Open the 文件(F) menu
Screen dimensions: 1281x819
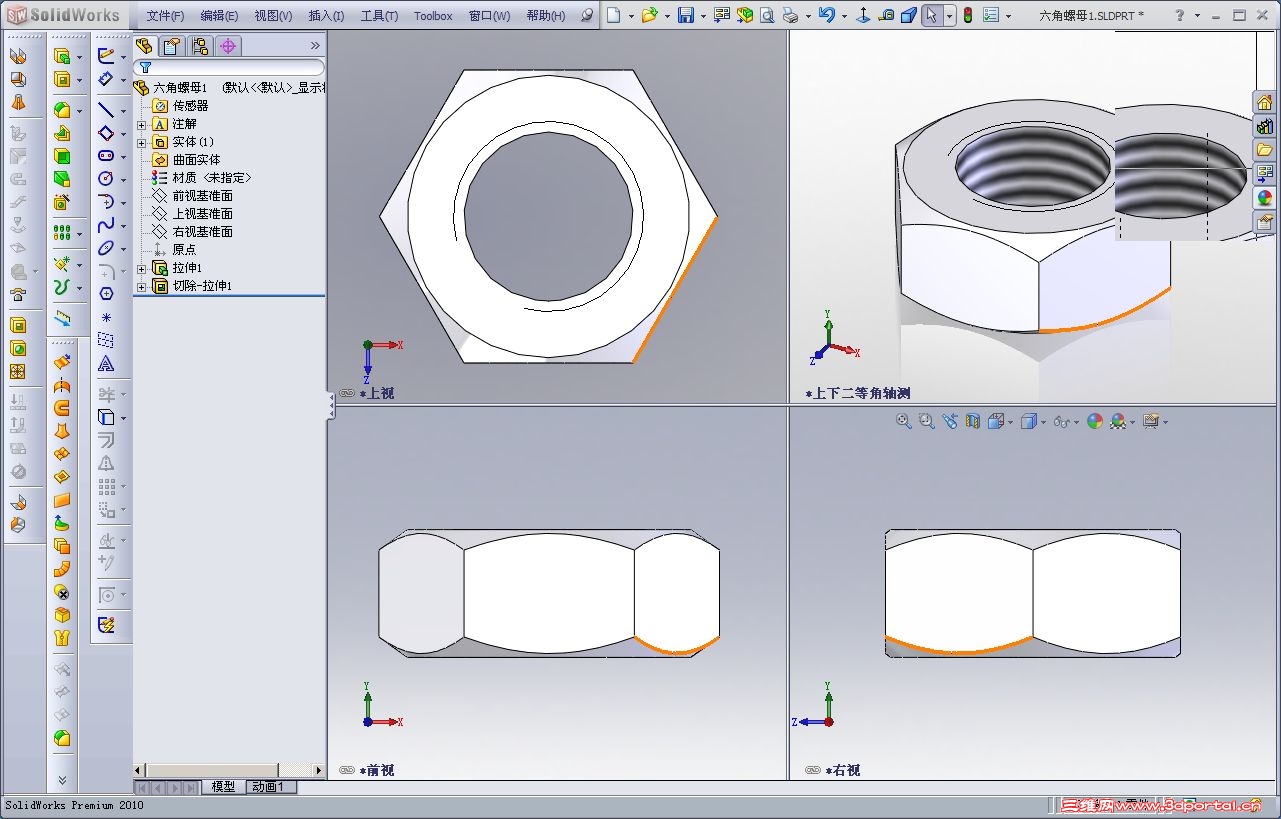click(165, 16)
